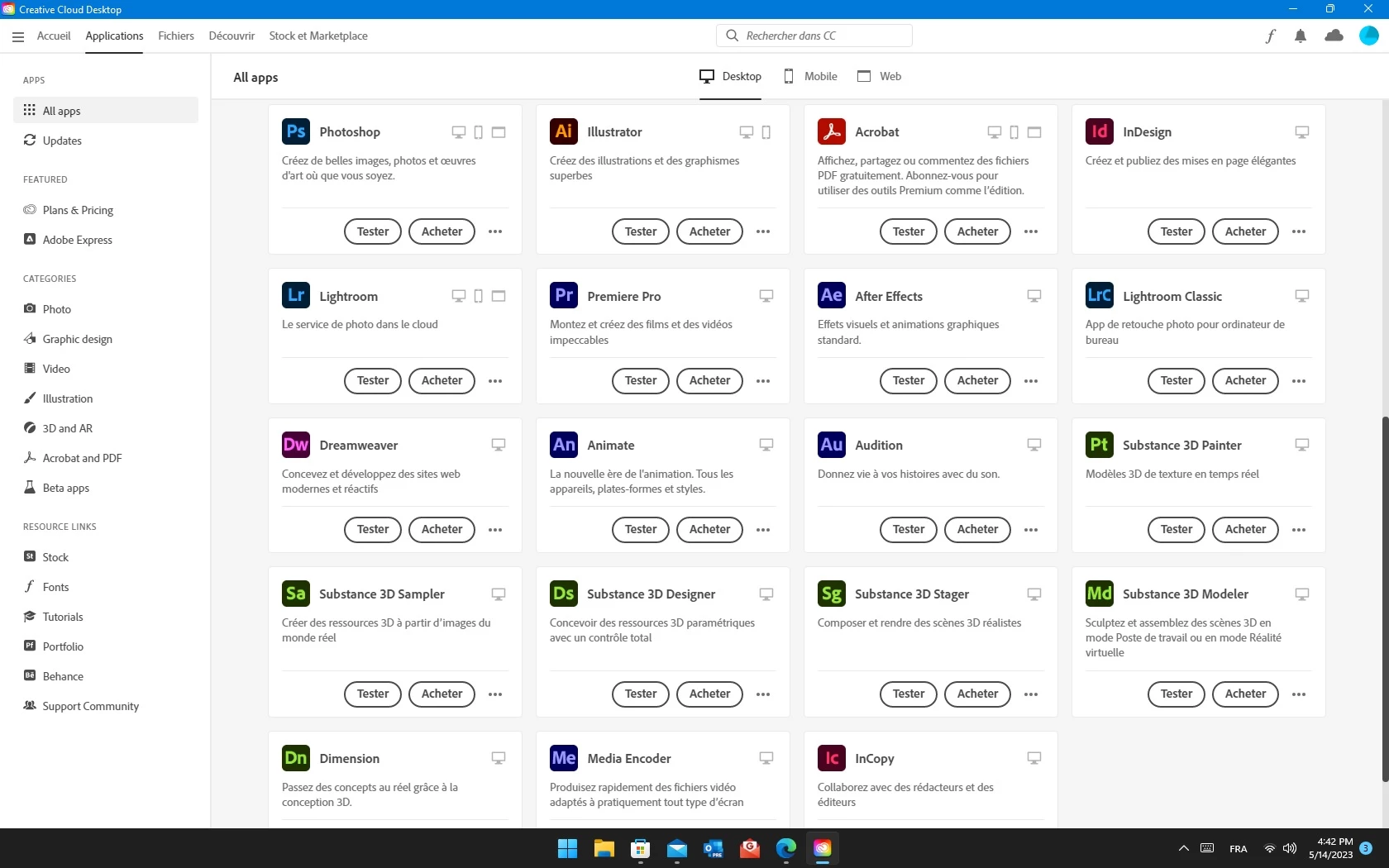This screenshot has height=868, width=1389.
Task: Open Microsoft Store from taskbar
Action: [640, 848]
